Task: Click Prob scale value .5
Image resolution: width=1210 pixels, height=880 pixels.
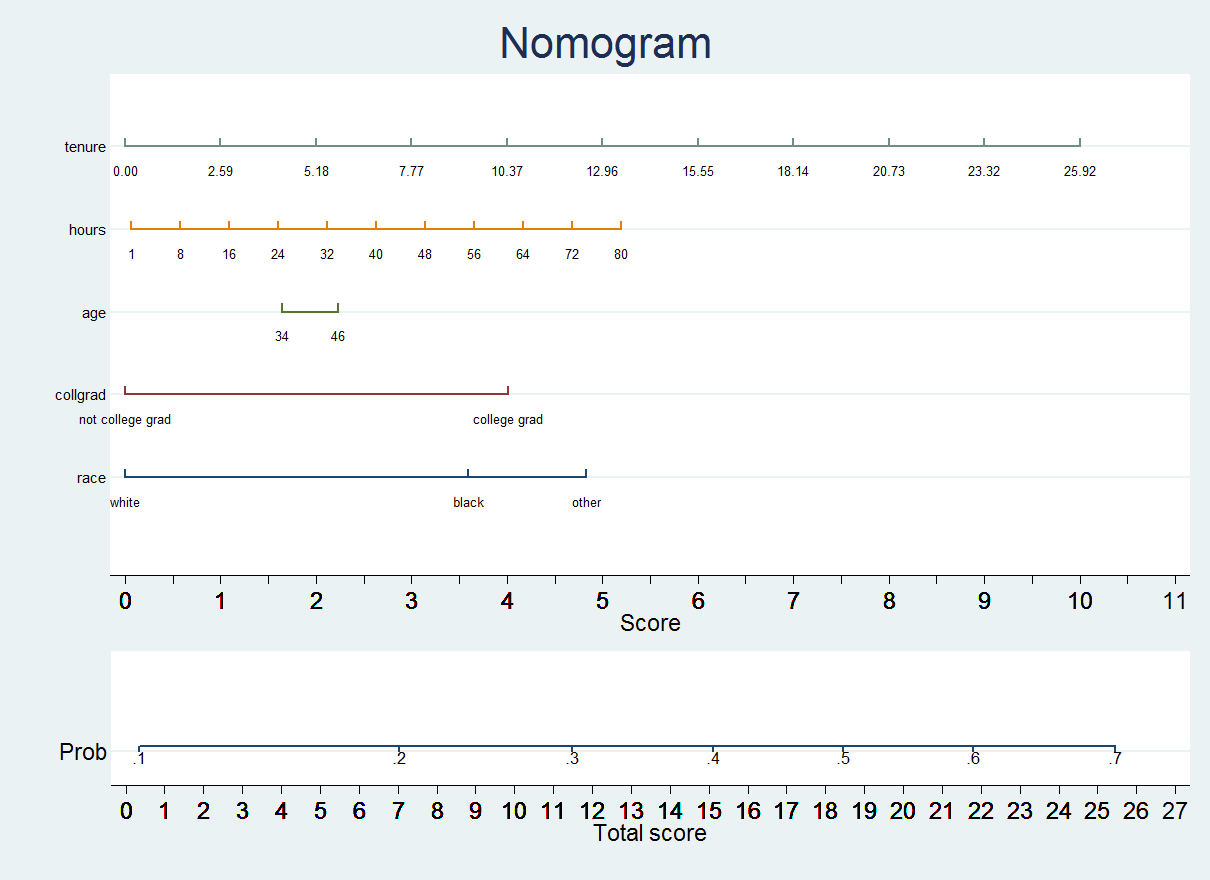Action: [x=843, y=760]
